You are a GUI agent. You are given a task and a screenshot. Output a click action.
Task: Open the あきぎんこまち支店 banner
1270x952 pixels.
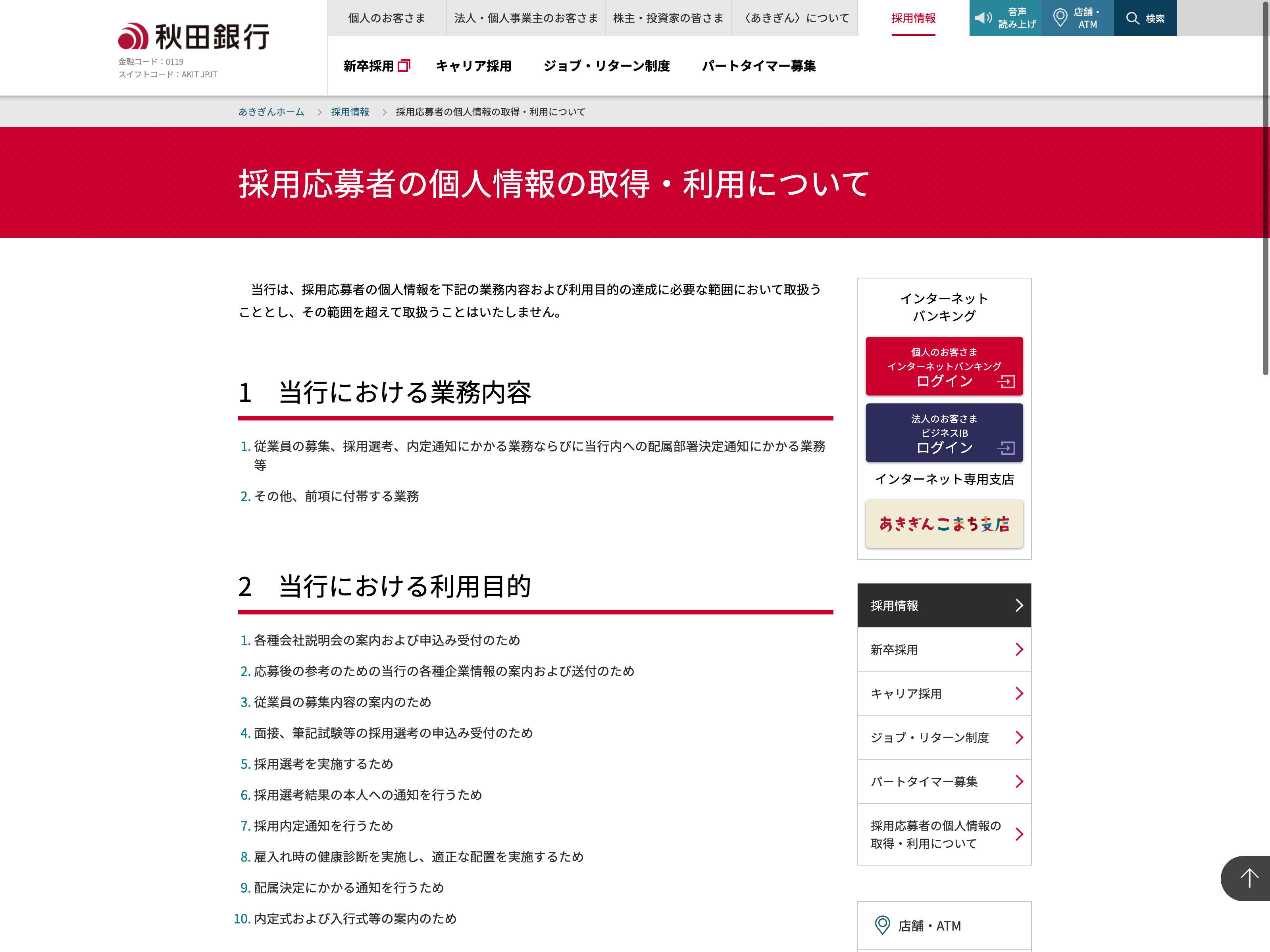(x=944, y=524)
